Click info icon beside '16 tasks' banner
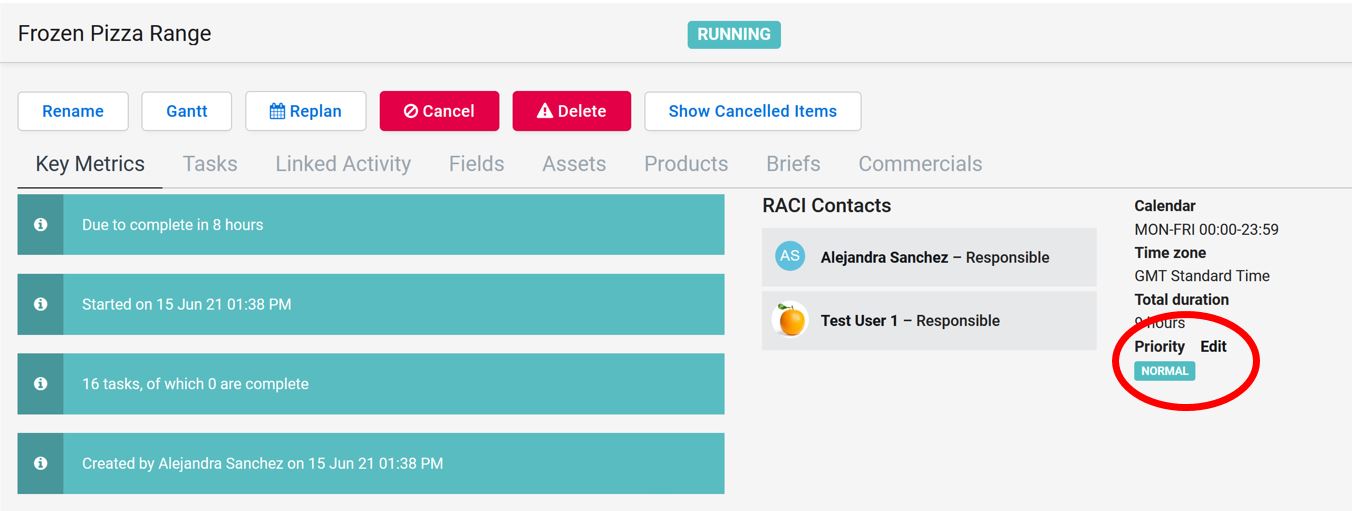Viewport: 1353px width, 511px height. tap(40, 384)
